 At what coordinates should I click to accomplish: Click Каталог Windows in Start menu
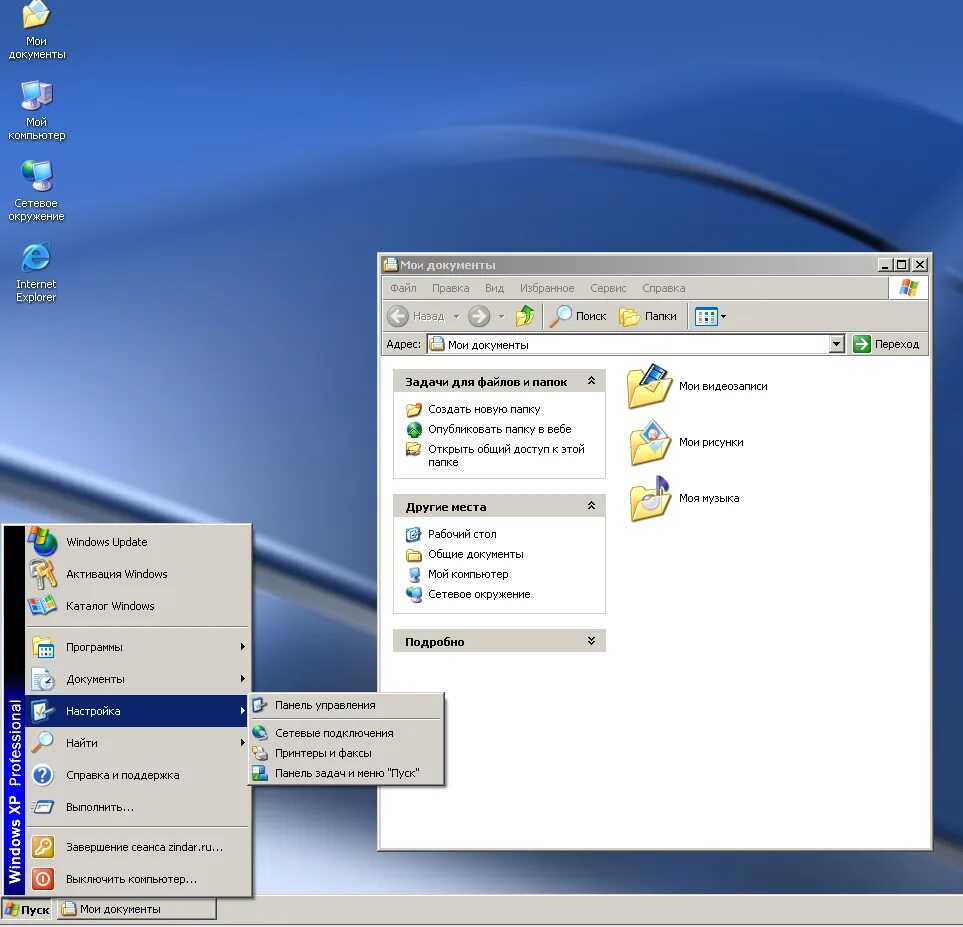tap(138, 606)
